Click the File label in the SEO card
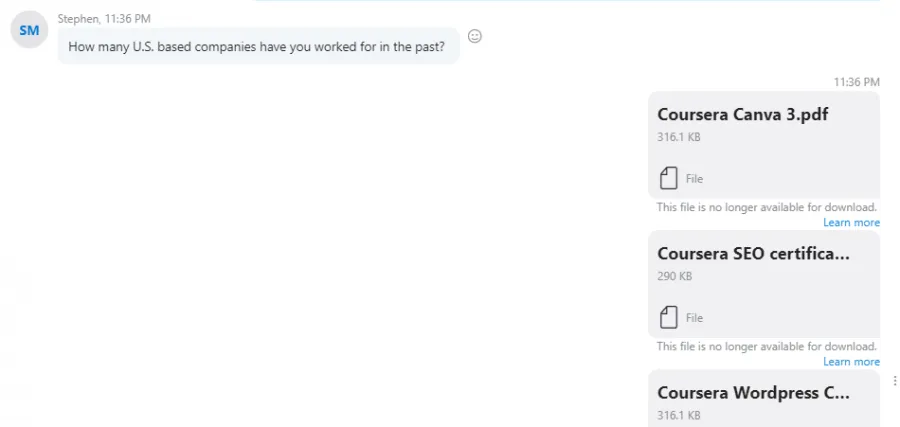 [x=694, y=317]
